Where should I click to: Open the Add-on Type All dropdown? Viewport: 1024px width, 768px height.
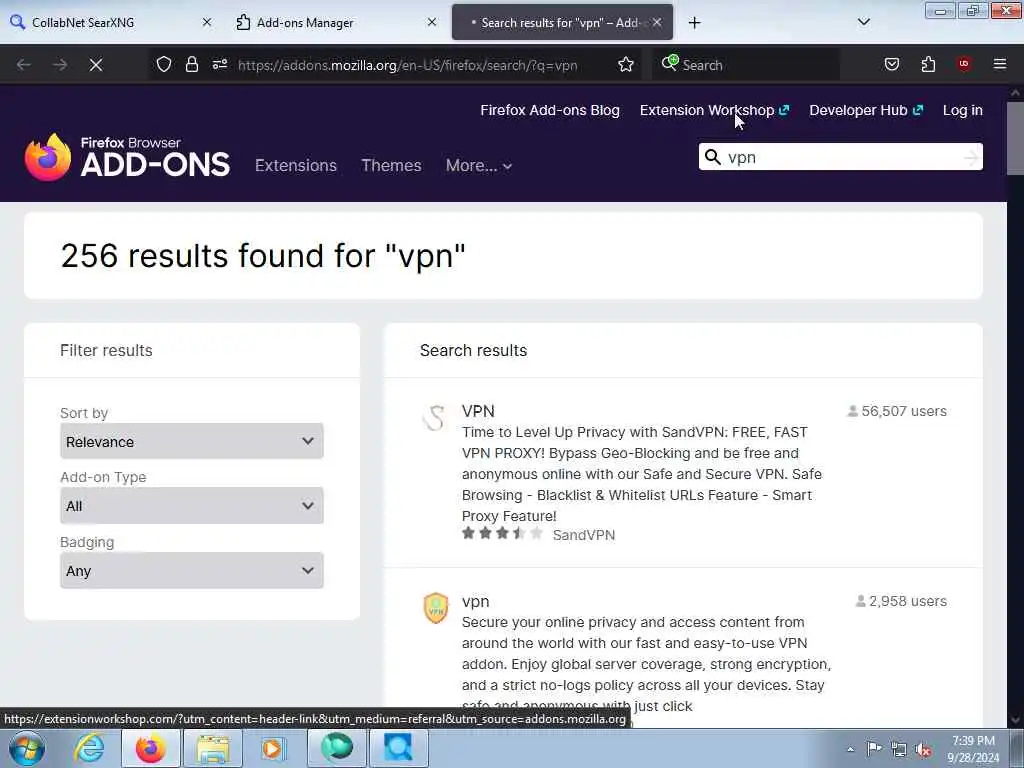(x=191, y=505)
